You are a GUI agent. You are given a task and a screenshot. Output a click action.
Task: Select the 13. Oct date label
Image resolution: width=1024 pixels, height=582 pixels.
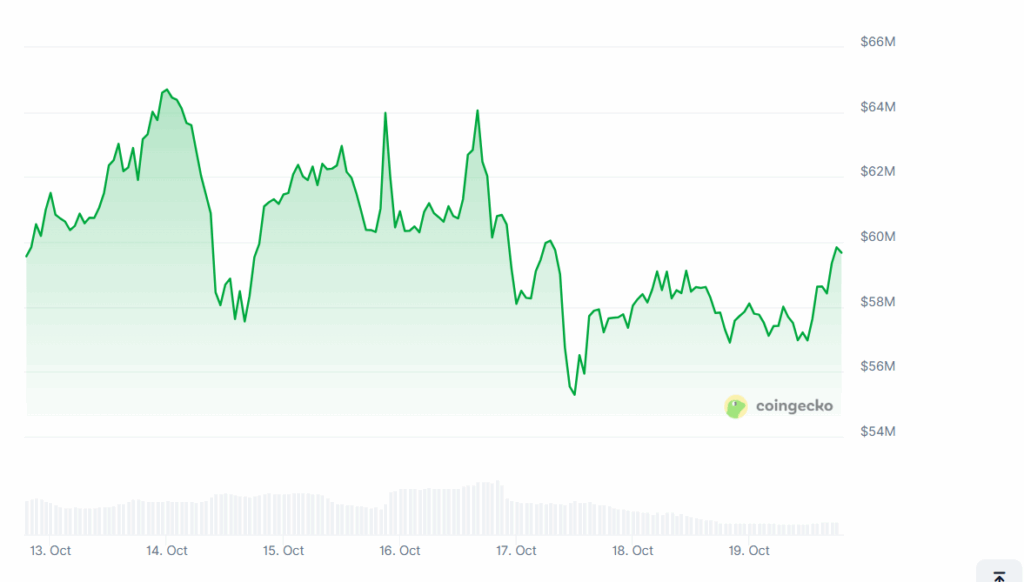50,550
